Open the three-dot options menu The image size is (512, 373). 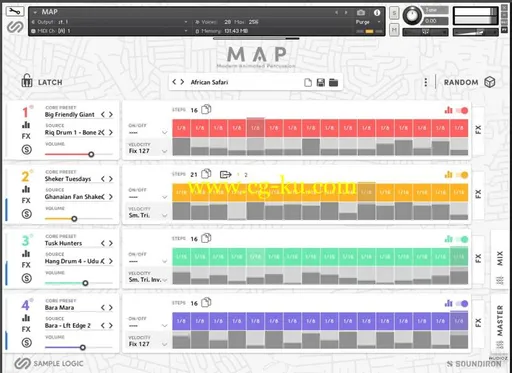426,82
